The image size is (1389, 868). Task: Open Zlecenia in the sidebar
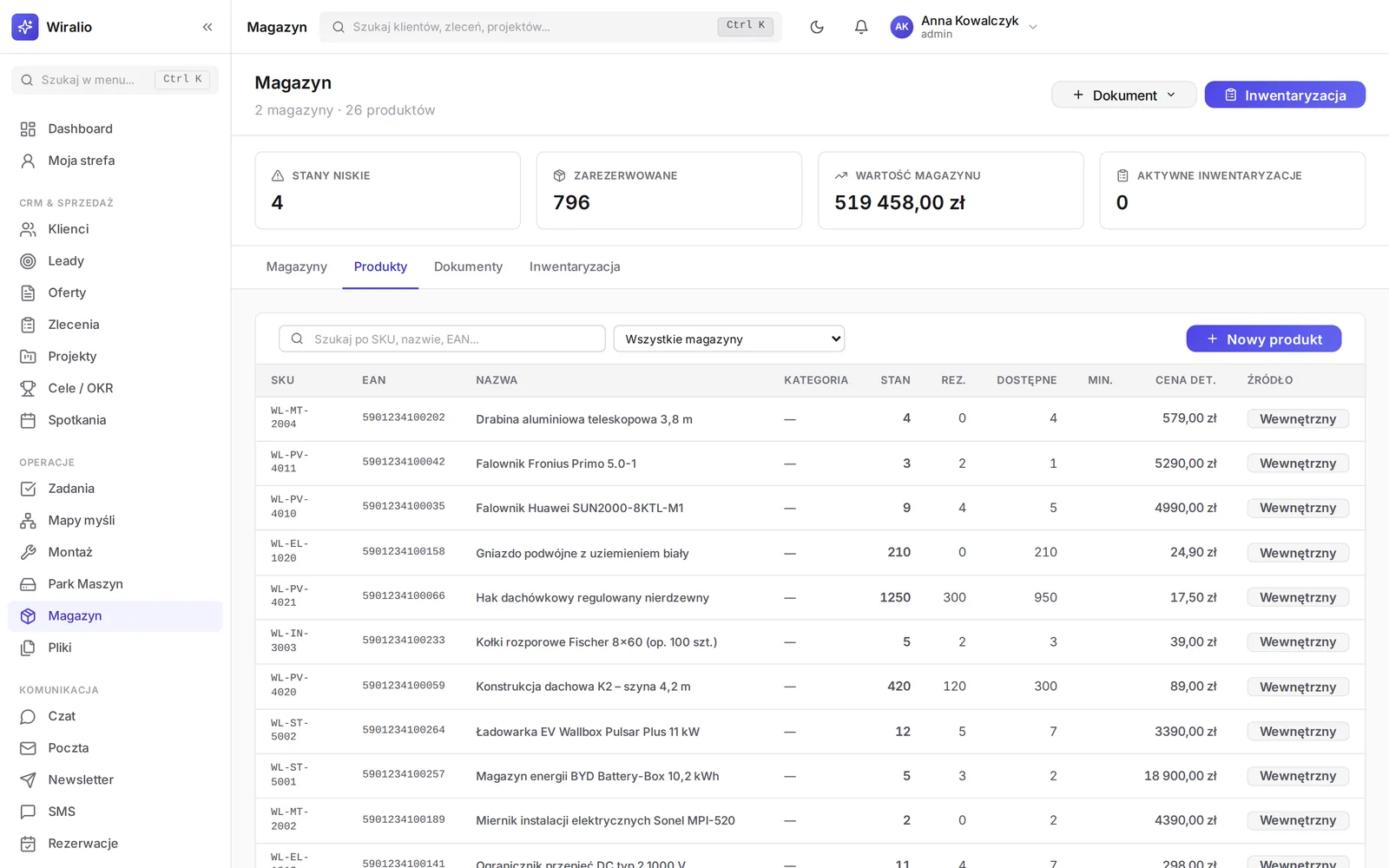[115, 325]
